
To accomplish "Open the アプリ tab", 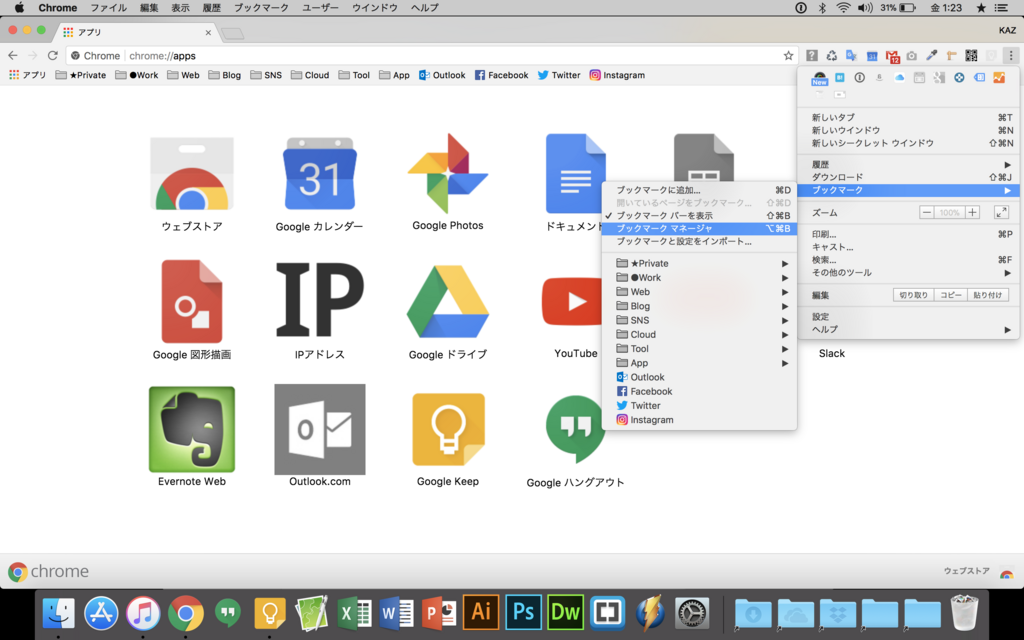I will coord(137,32).
